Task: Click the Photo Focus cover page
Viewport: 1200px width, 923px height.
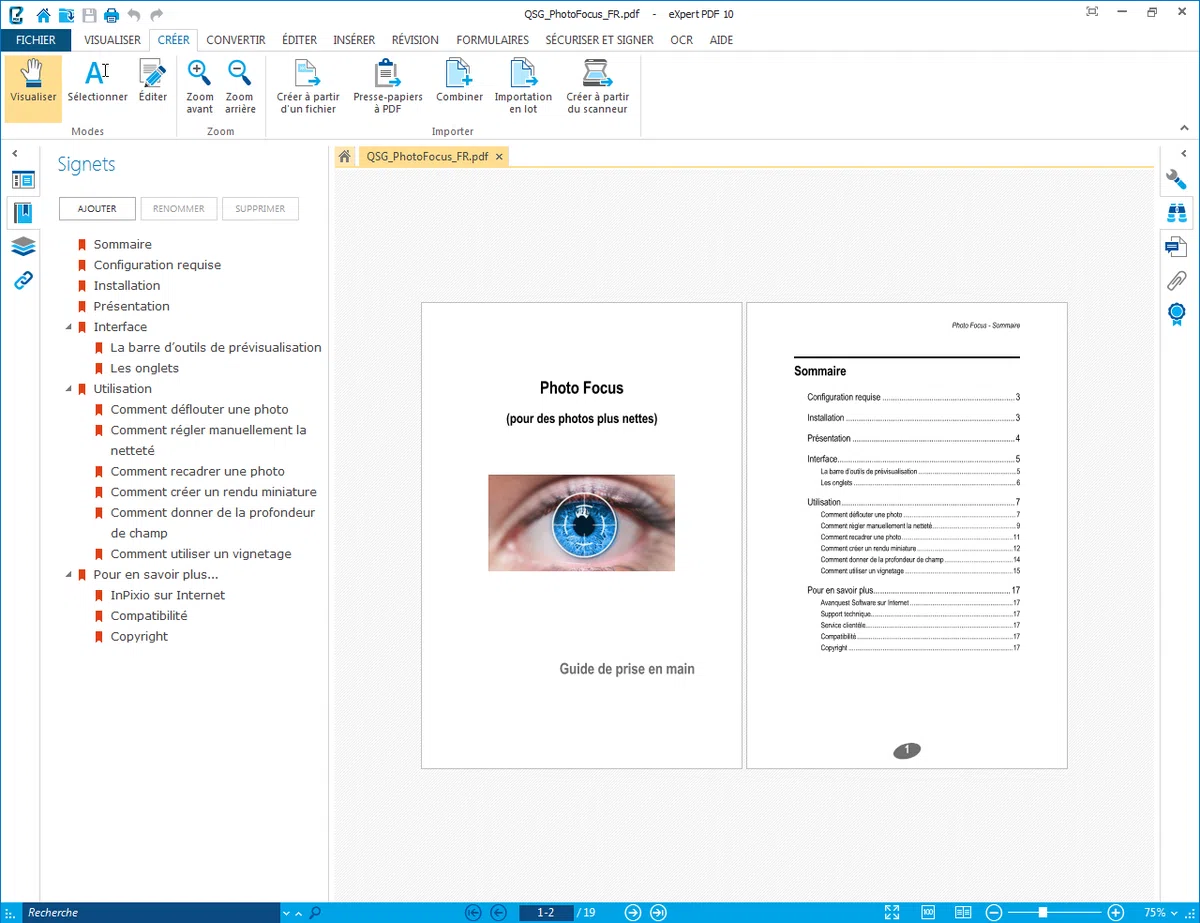Action: tap(581, 535)
